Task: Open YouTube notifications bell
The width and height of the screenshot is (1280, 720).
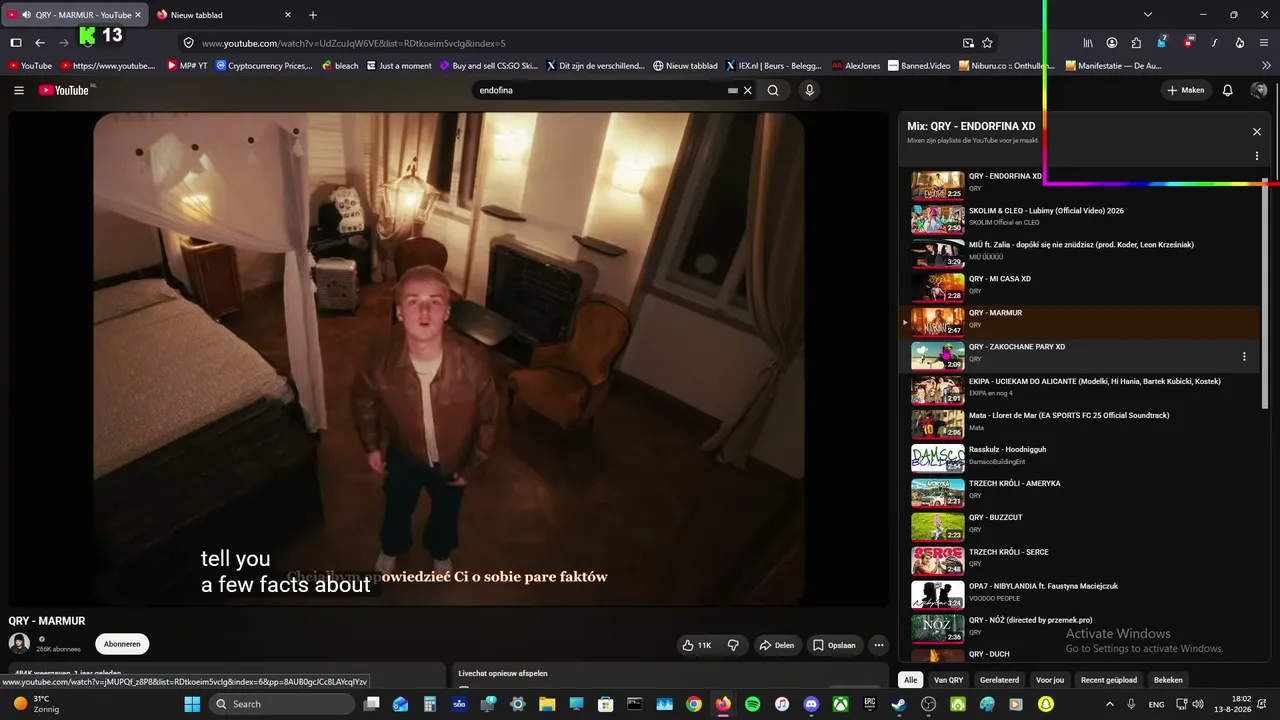Action: [x=1228, y=90]
